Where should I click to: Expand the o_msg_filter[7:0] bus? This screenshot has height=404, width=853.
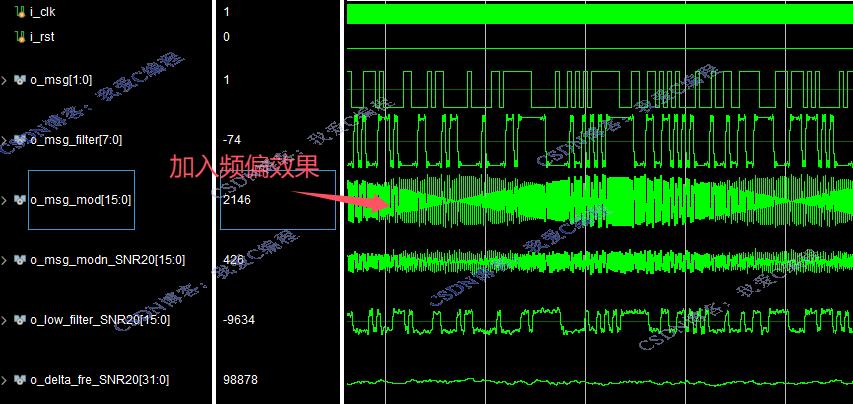(x=4, y=140)
